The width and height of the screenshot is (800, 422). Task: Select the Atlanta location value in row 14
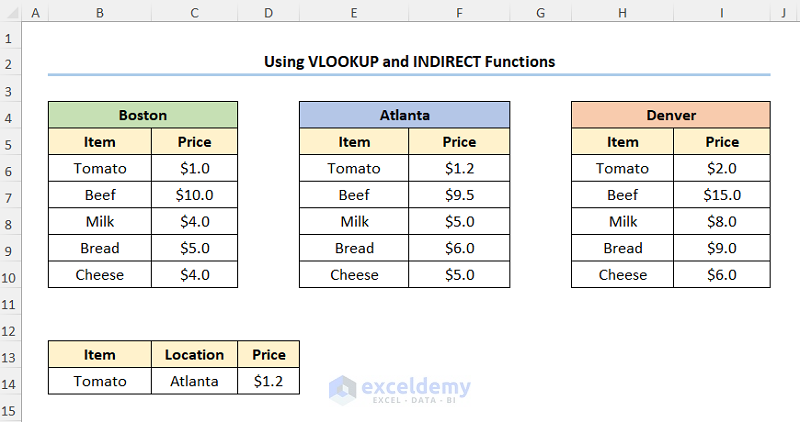(194, 381)
